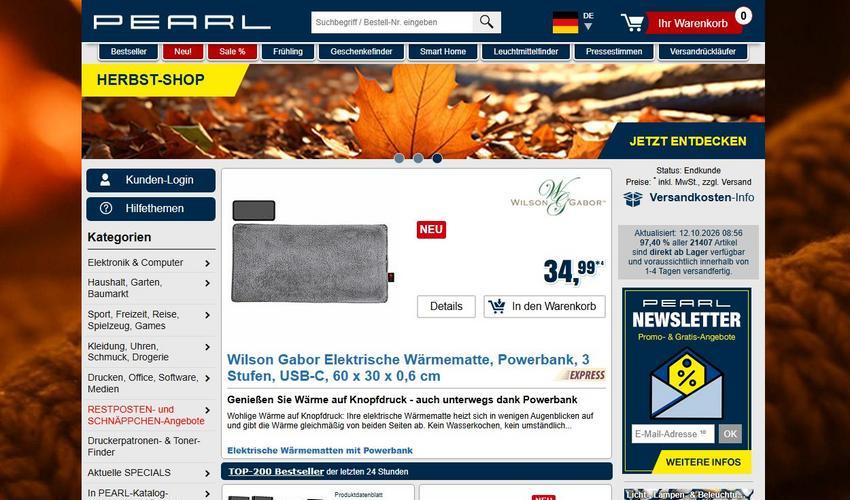Click the 34,99 price

tap(574, 271)
